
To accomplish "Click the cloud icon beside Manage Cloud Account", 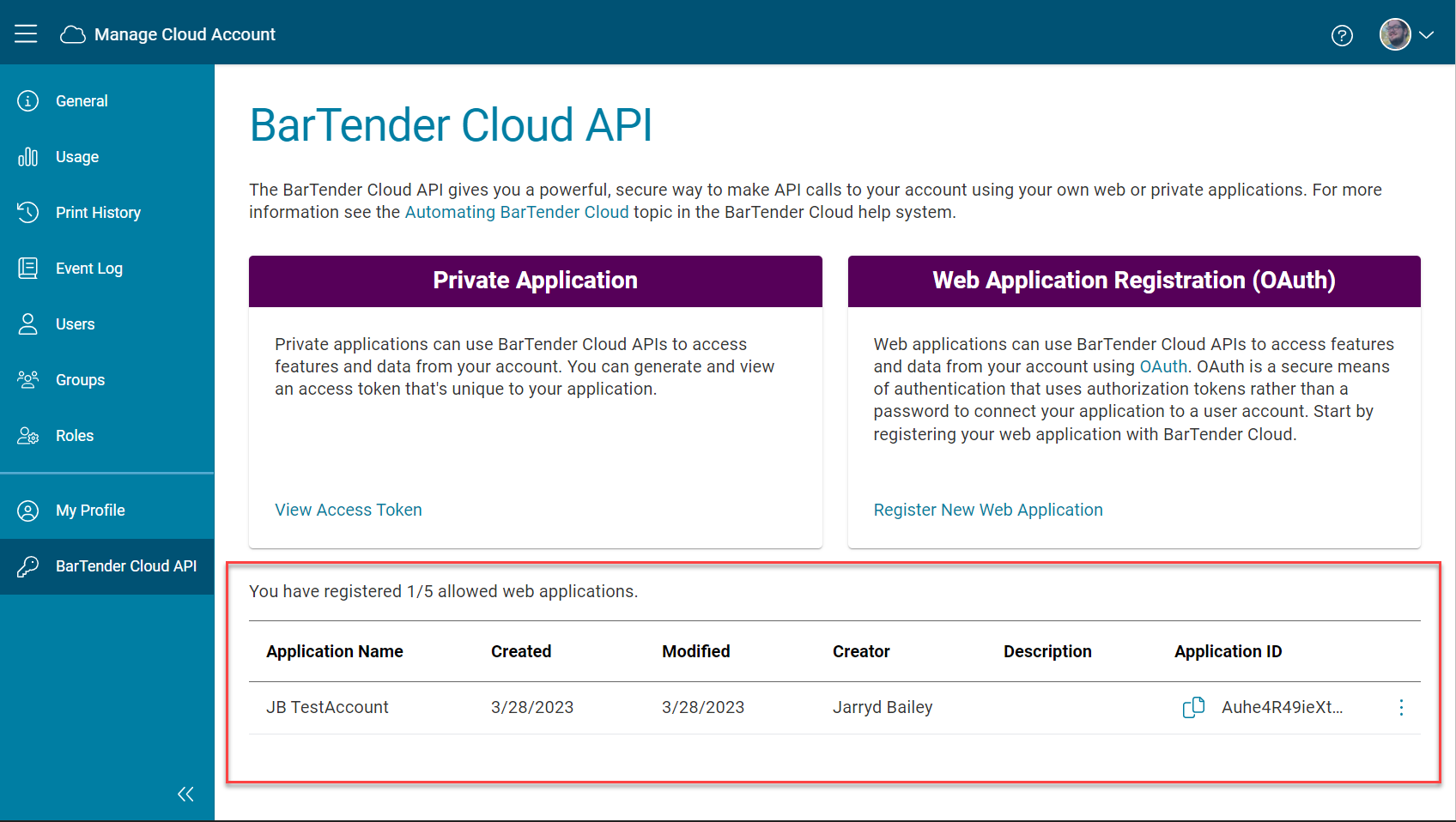I will point(73,34).
